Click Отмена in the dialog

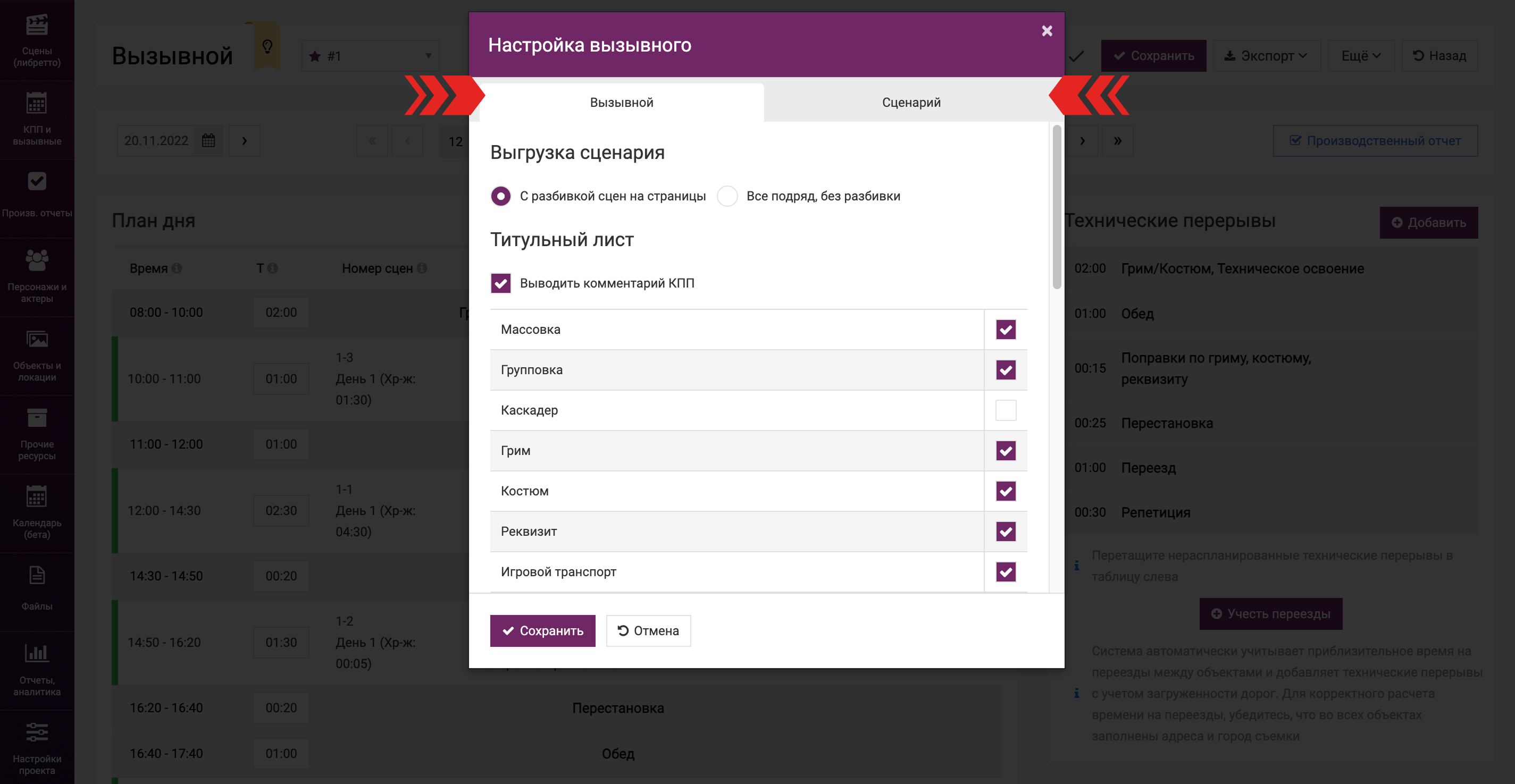648,630
